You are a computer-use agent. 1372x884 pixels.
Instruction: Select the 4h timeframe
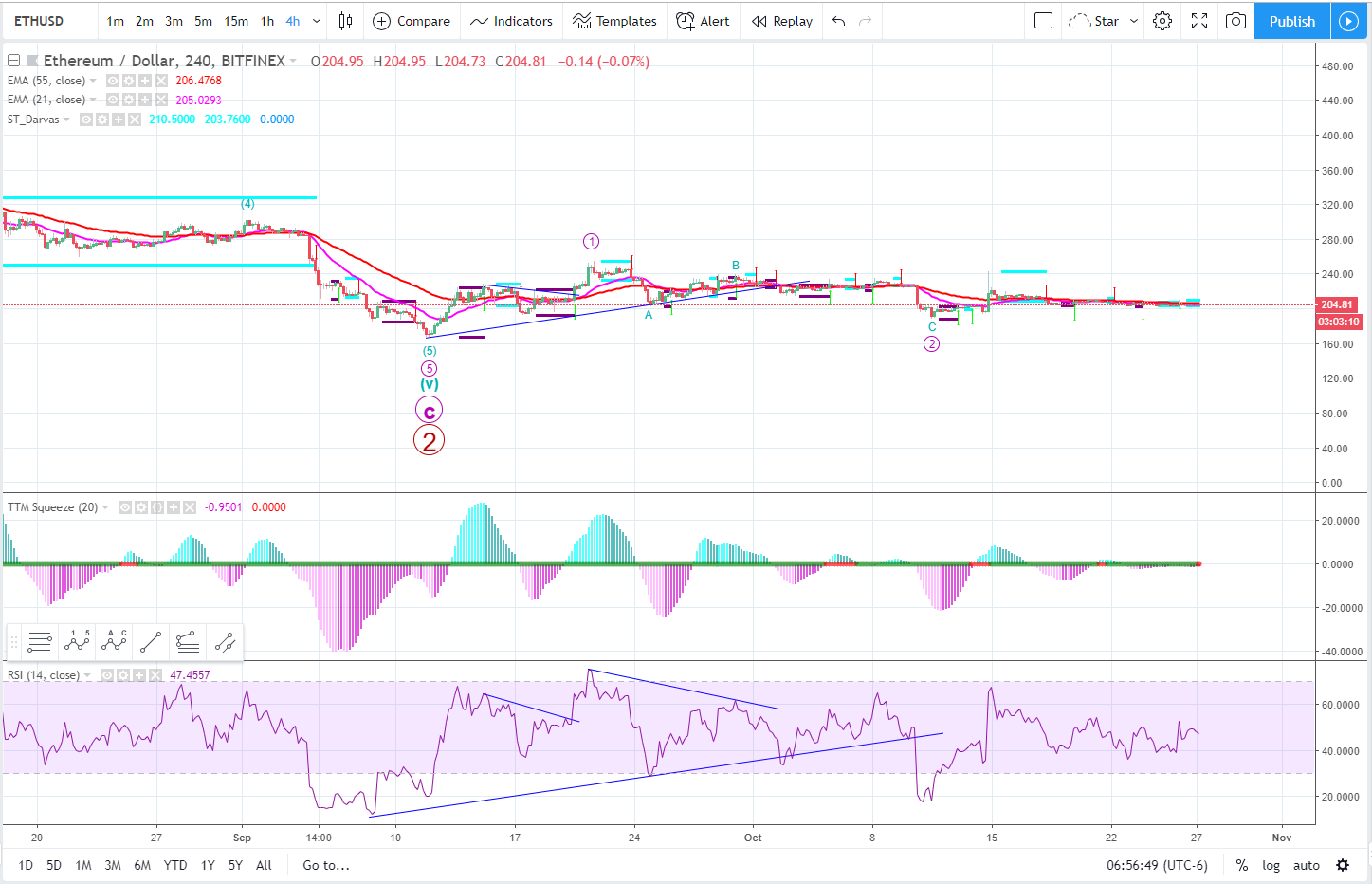293,21
